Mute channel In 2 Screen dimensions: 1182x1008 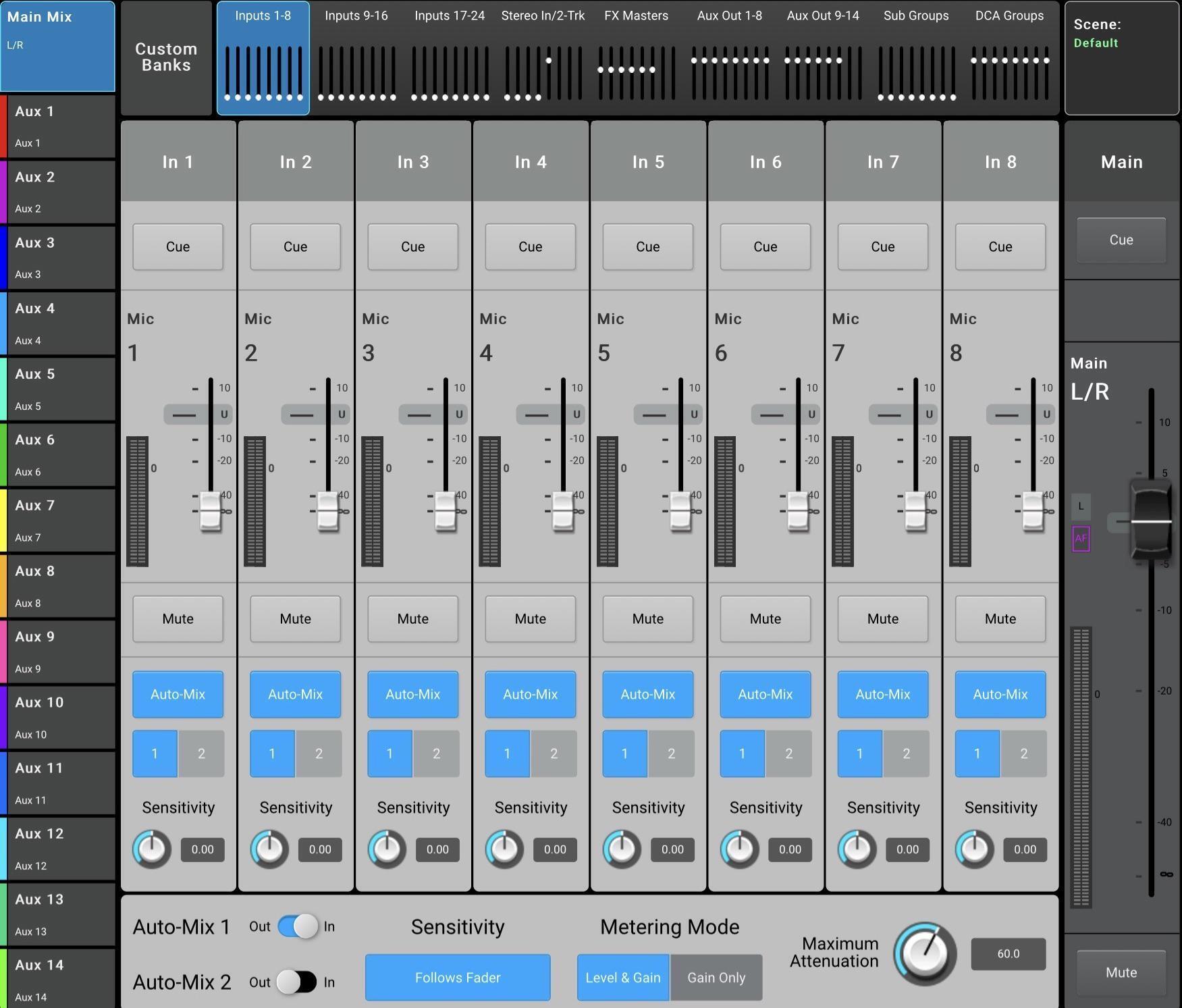tap(295, 618)
